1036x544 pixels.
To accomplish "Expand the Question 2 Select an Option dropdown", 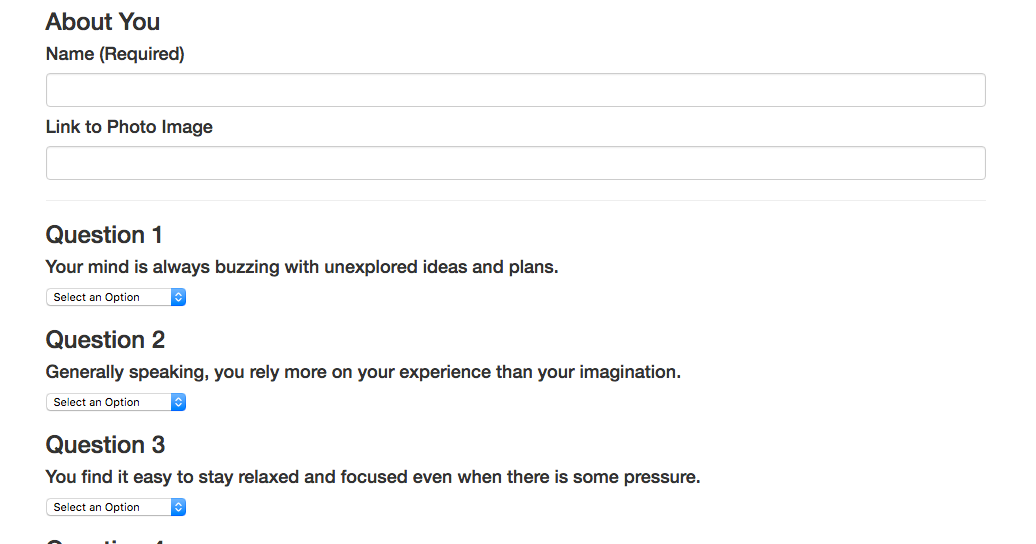I will 115,402.
